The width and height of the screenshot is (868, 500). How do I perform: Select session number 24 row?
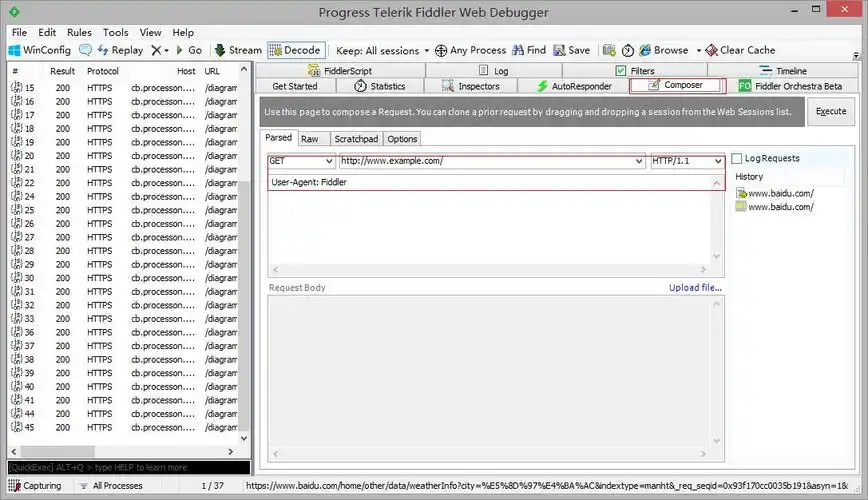(x=124, y=196)
